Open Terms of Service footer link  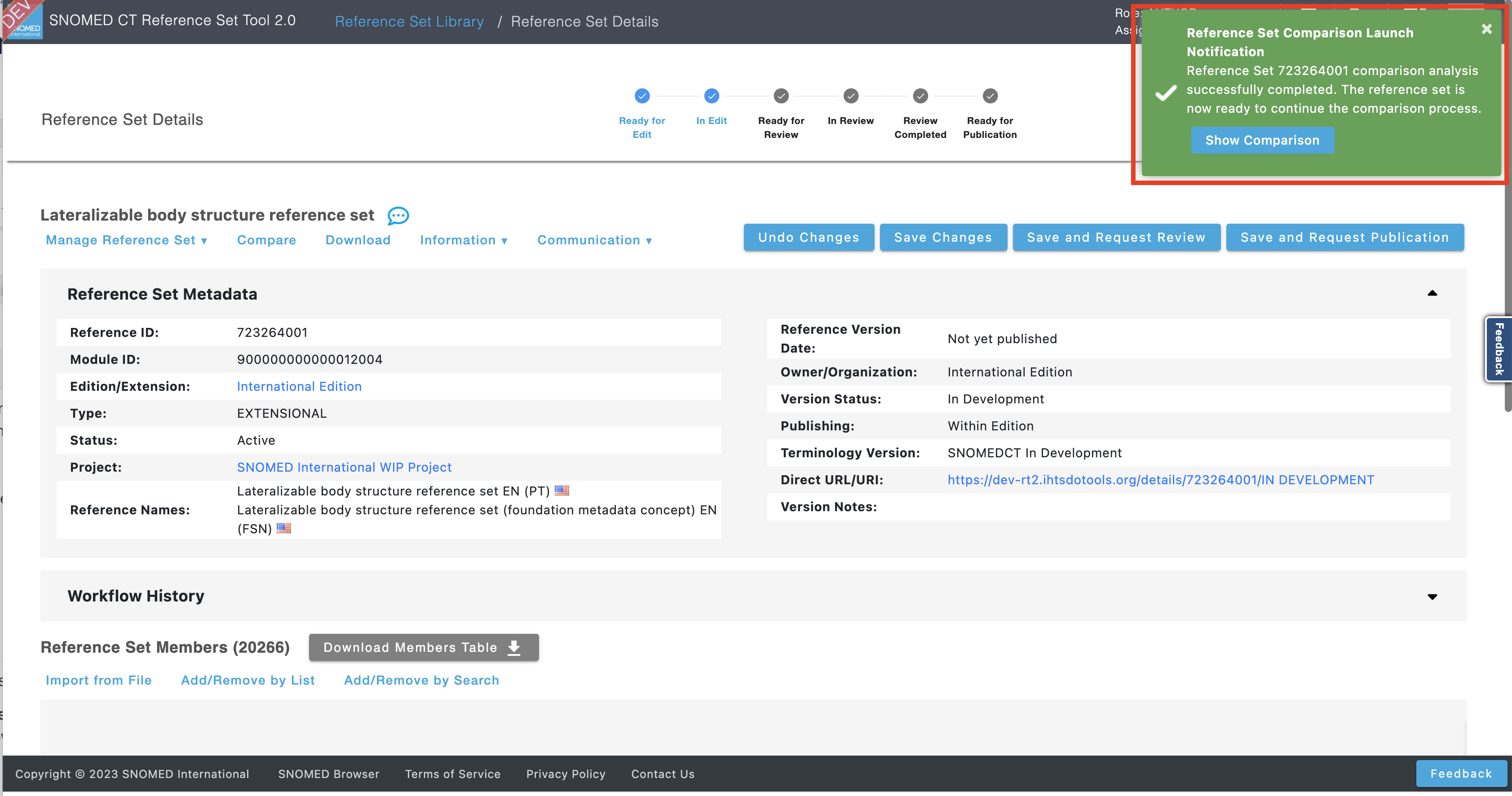(452, 774)
